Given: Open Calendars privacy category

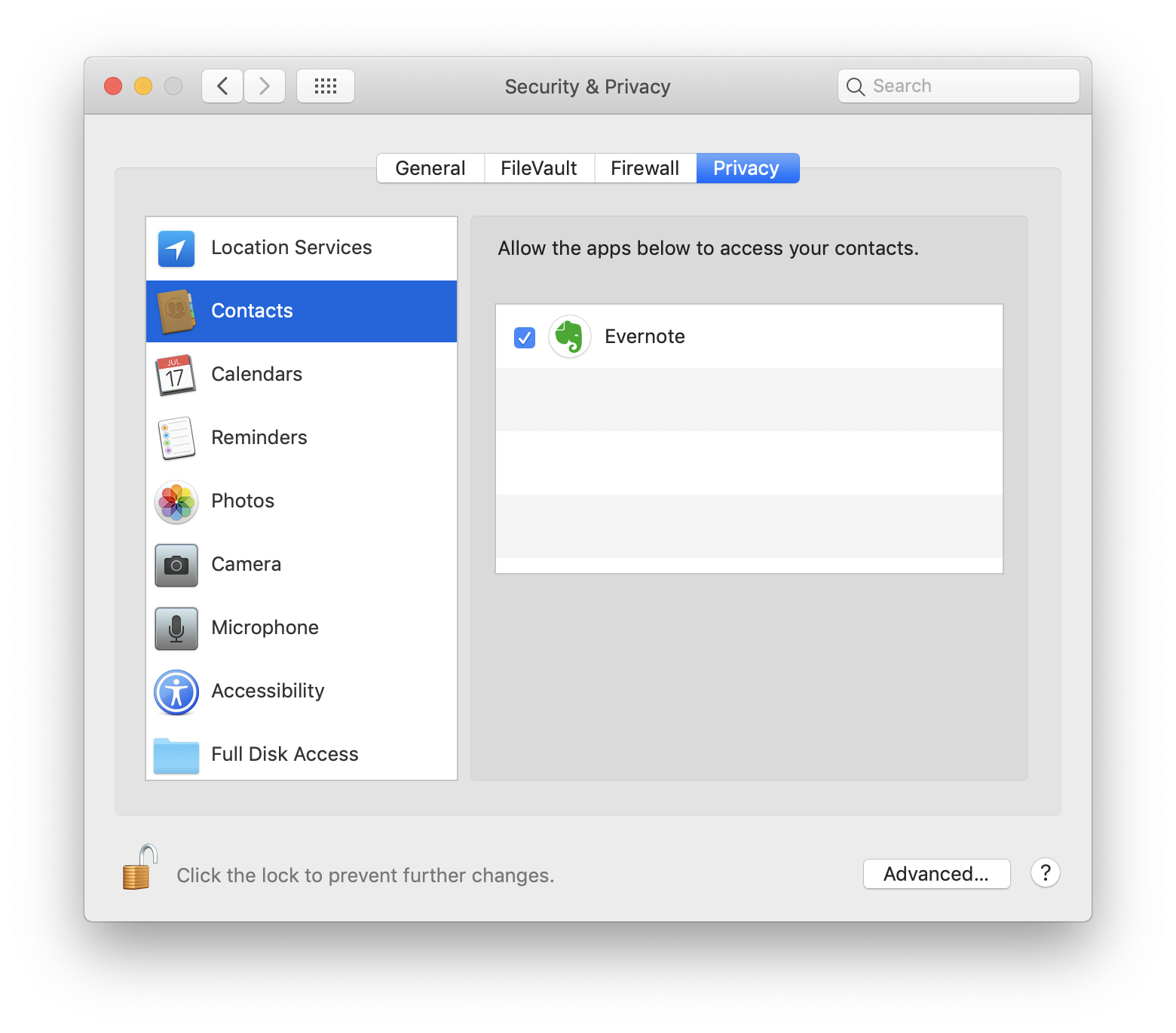Looking at the screenshot, I should pyautogui.click(x=256, y=375).
